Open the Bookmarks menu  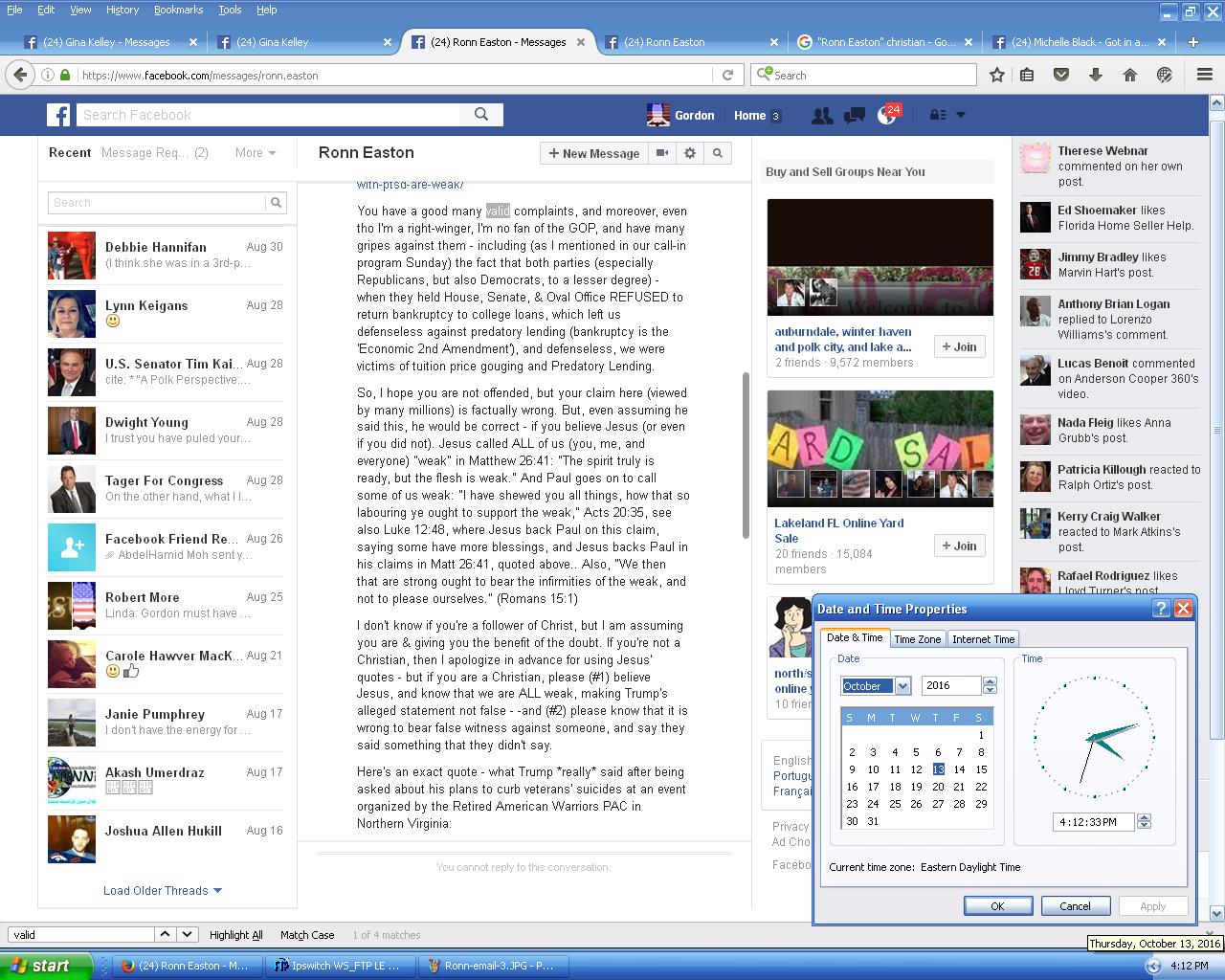pyautogui.click(x=178, y=10)
